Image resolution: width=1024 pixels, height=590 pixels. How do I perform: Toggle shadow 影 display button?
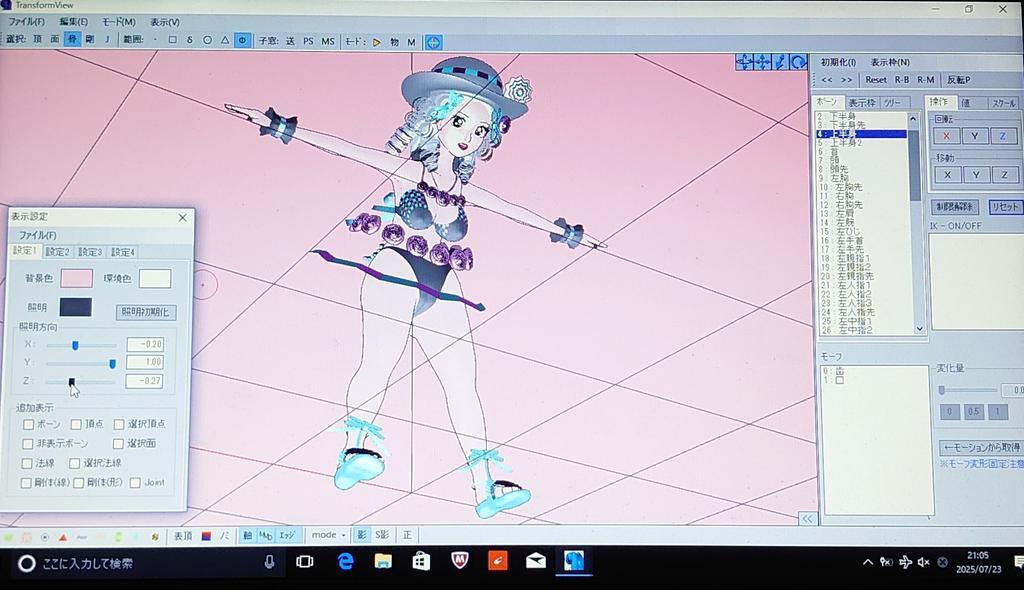[x=362, y=534]
